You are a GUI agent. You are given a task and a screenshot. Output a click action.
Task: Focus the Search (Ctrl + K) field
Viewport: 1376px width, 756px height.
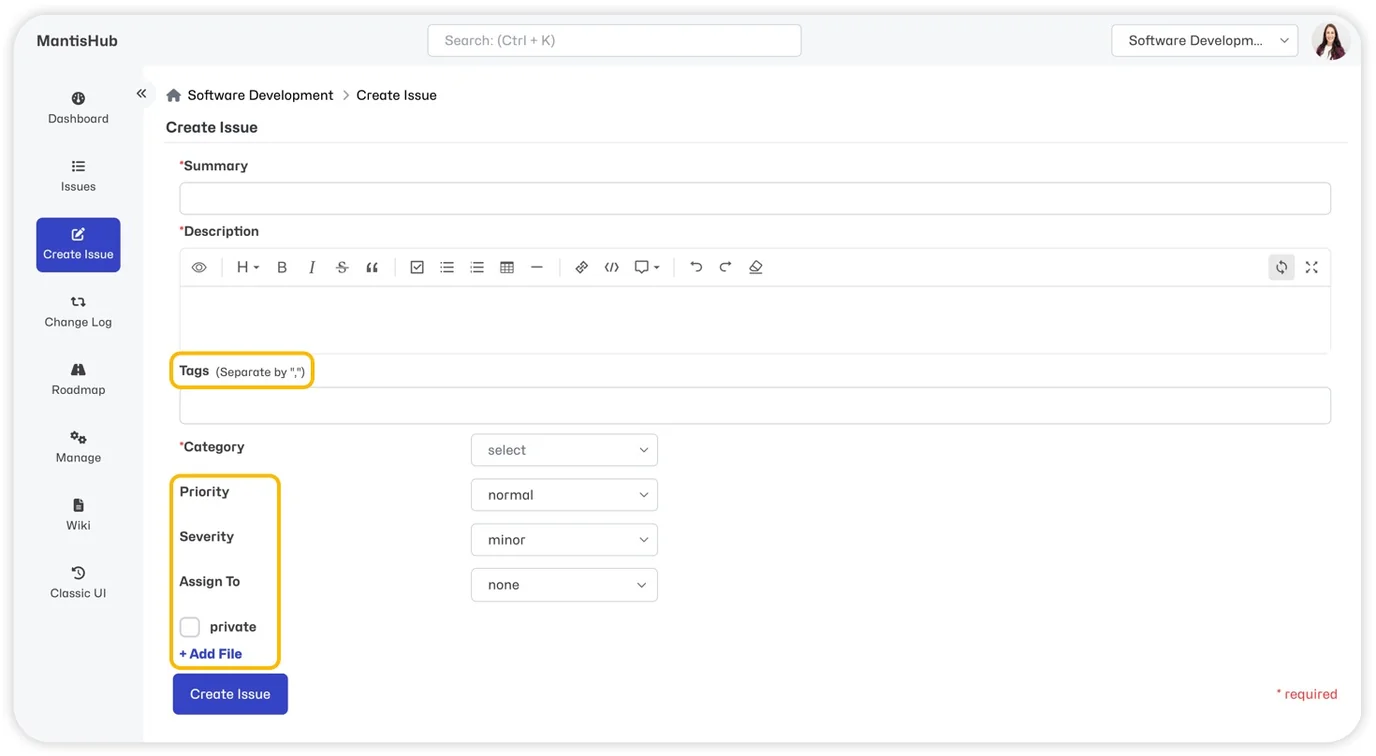pos(614,41)
